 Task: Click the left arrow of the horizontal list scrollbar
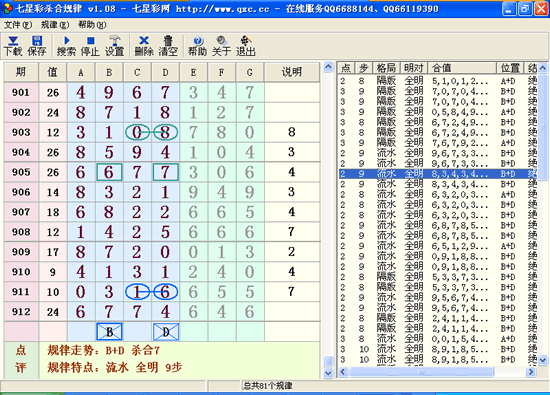pos(343,371)
